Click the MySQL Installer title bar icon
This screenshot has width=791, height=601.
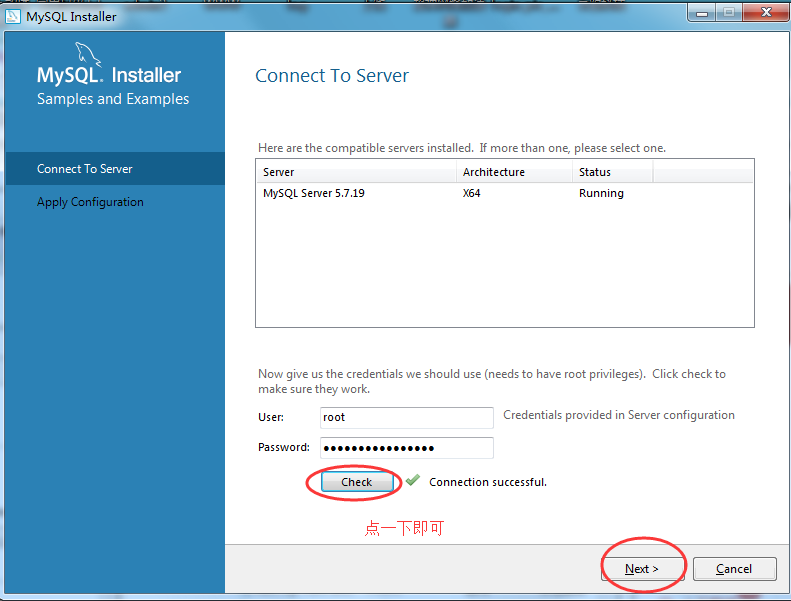[13, 17]
